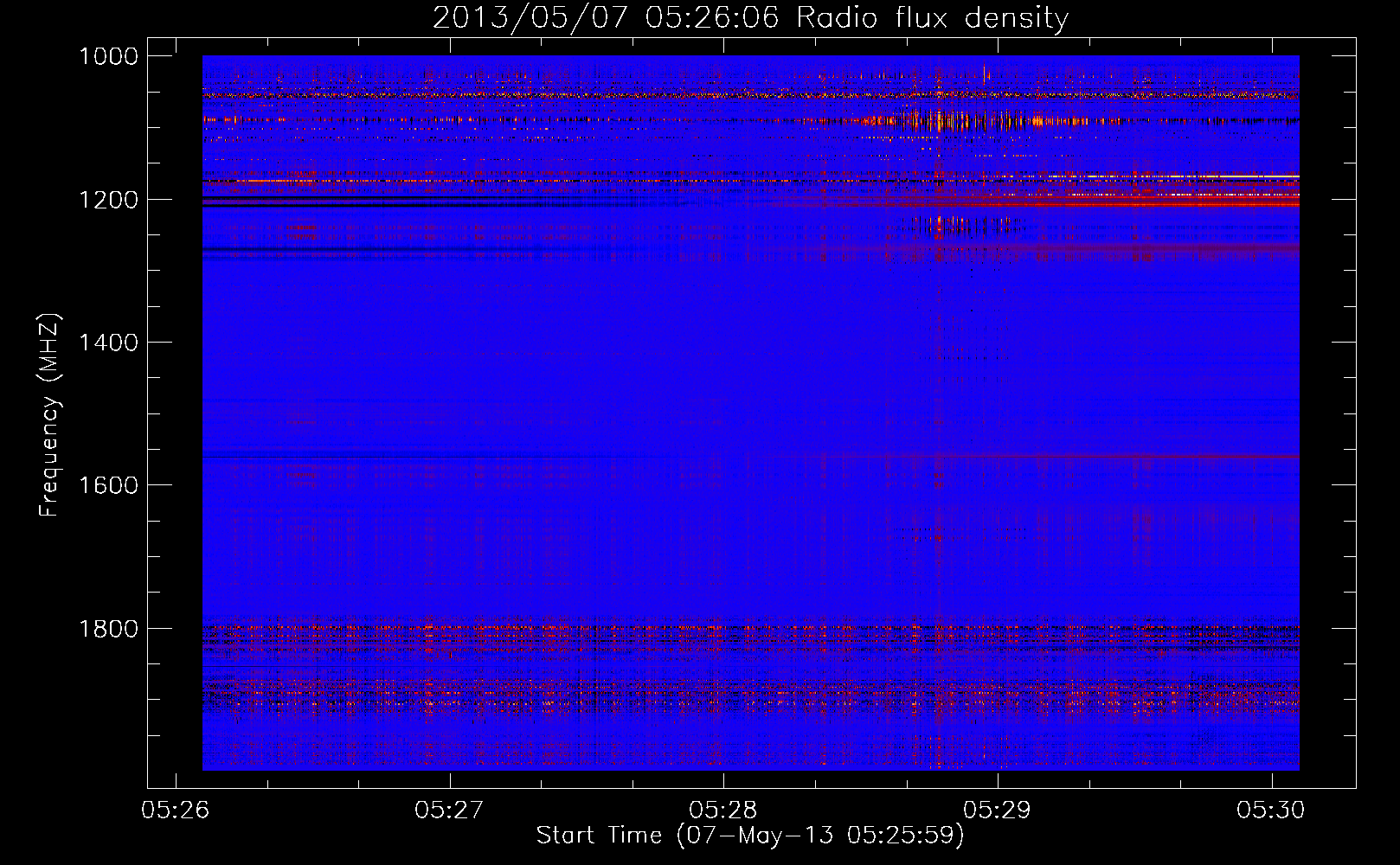Click the 05:26 time tick label
The height and width of the screenshot is (865, 1400).
click(176, 810)
